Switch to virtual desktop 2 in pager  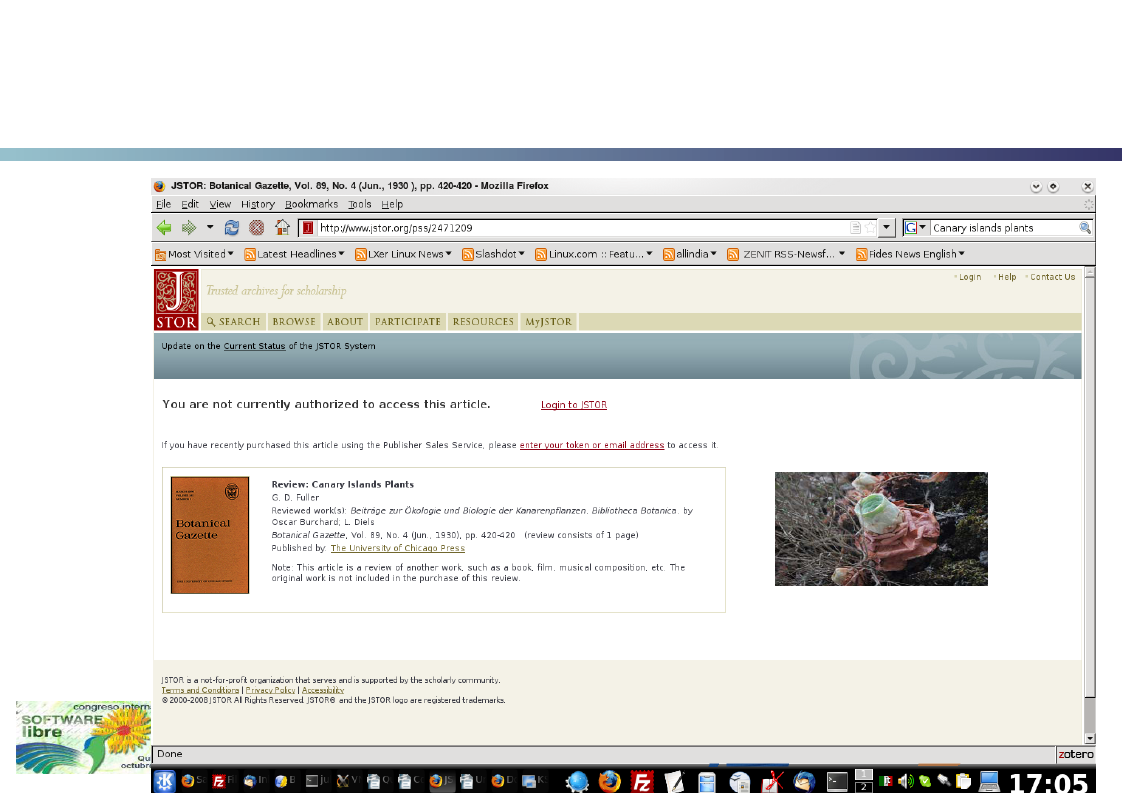(864, 787)
